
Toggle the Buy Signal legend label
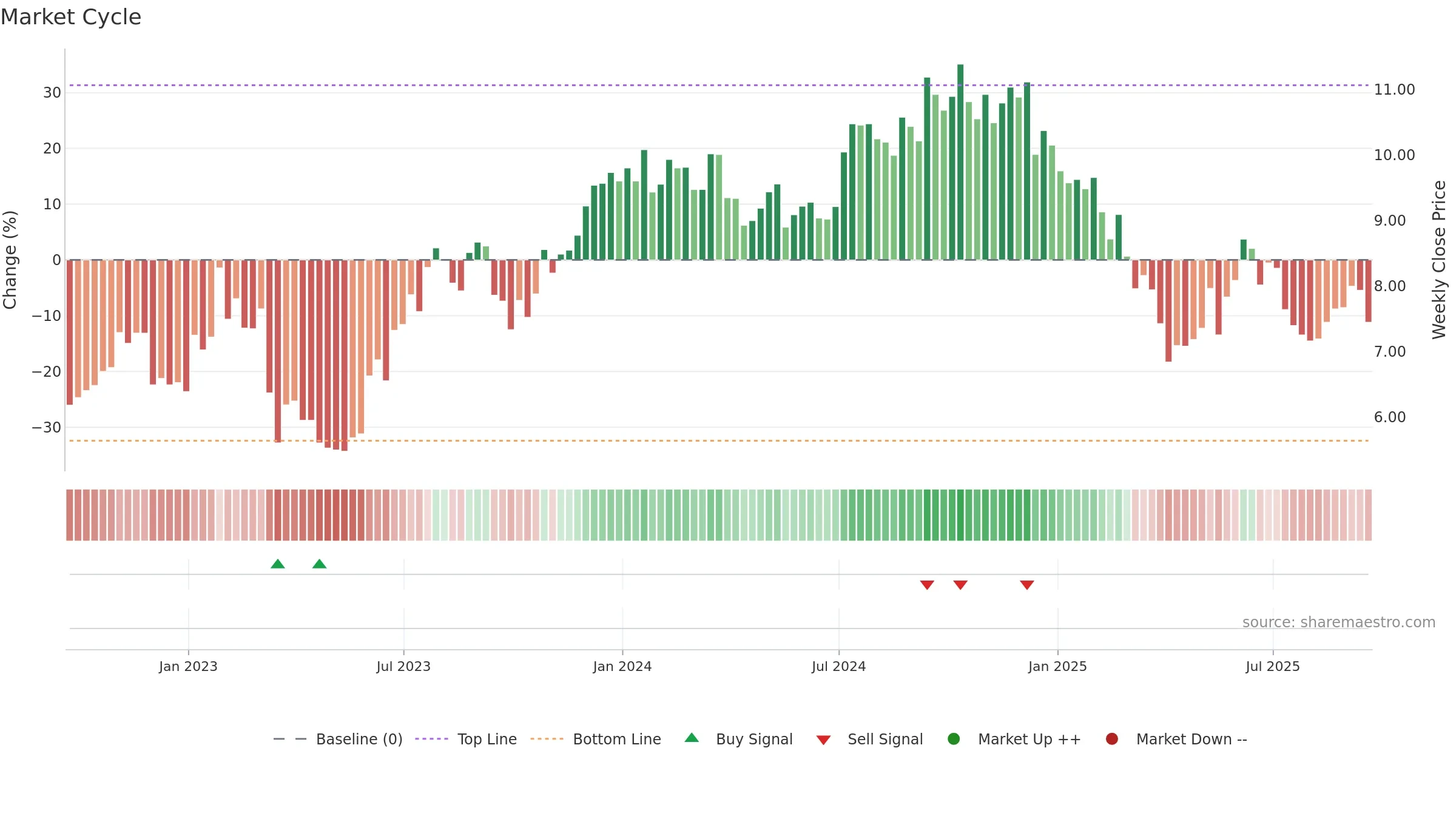(754, 740)
